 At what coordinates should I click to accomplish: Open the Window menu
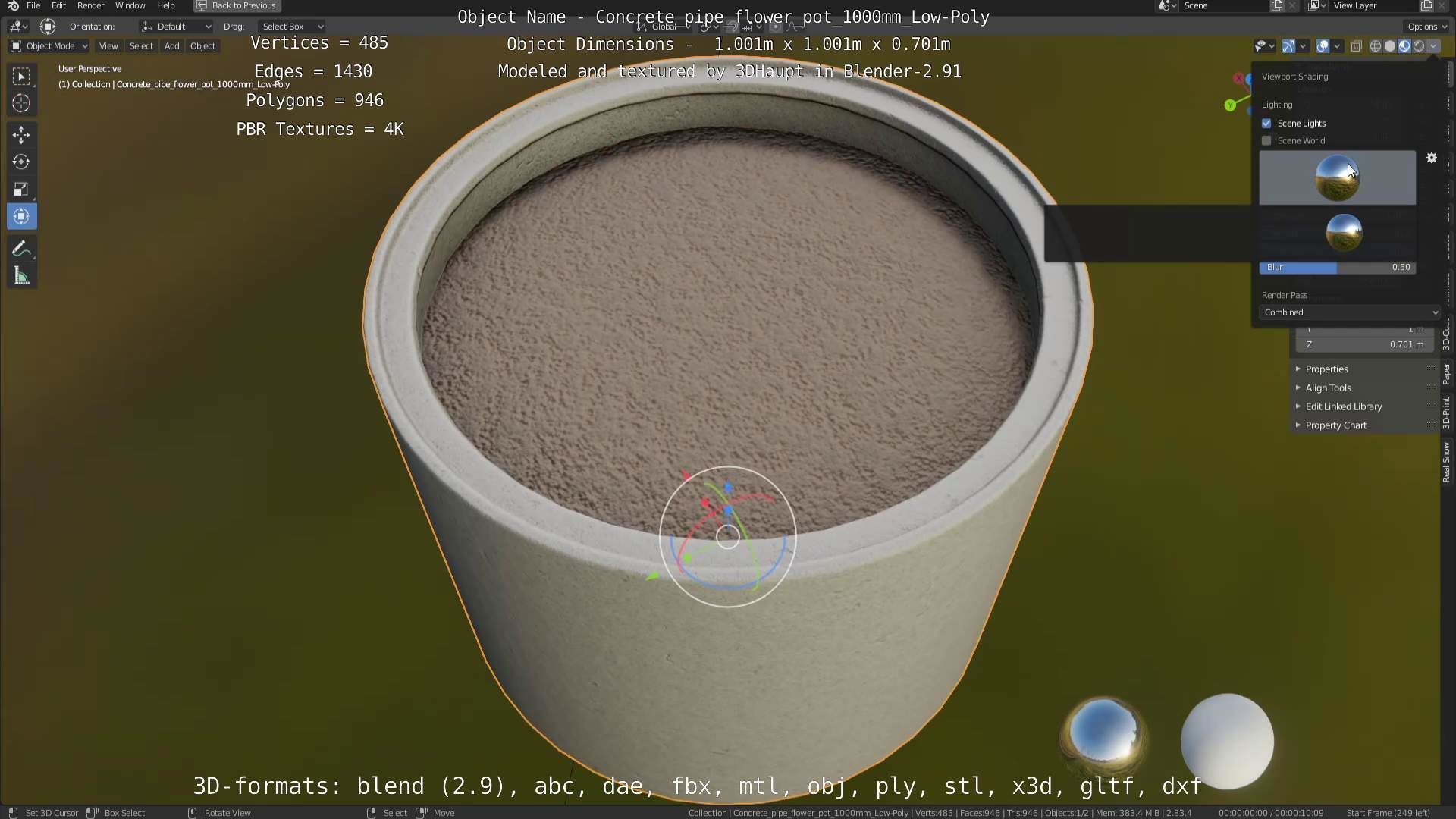[x=130, y=5]
